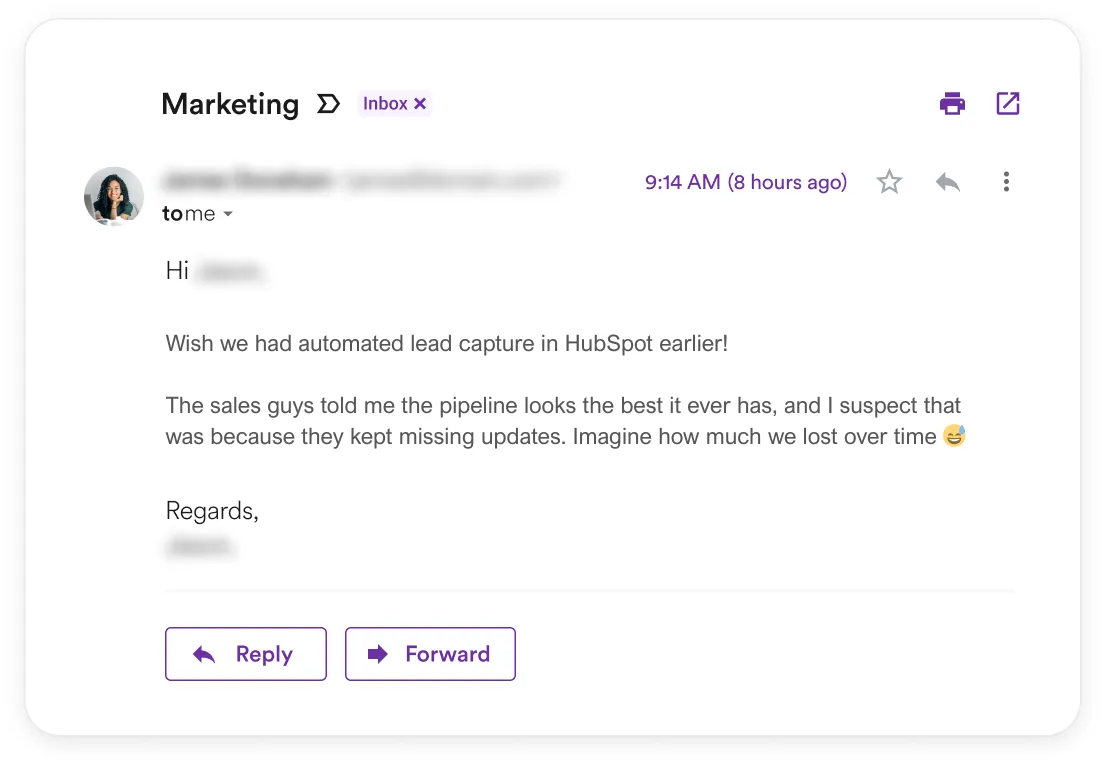Click the sentence mentioning HubSpot lead capture
Image resolution: width=1106 pixels, height=767 pixels.
[x=447, y=344]
